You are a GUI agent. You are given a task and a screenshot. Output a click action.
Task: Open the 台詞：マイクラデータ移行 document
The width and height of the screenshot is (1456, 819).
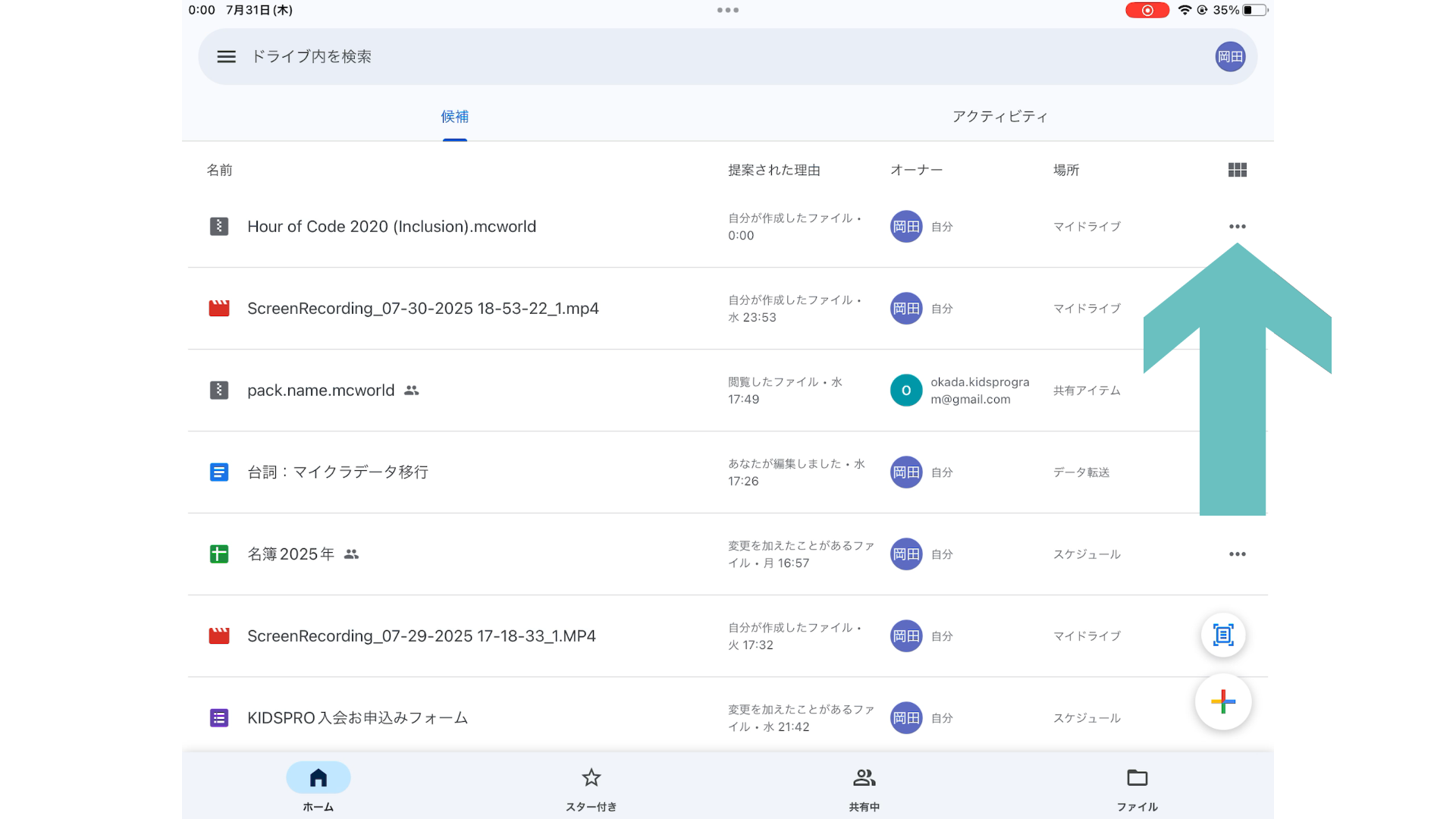click(337, 472)
